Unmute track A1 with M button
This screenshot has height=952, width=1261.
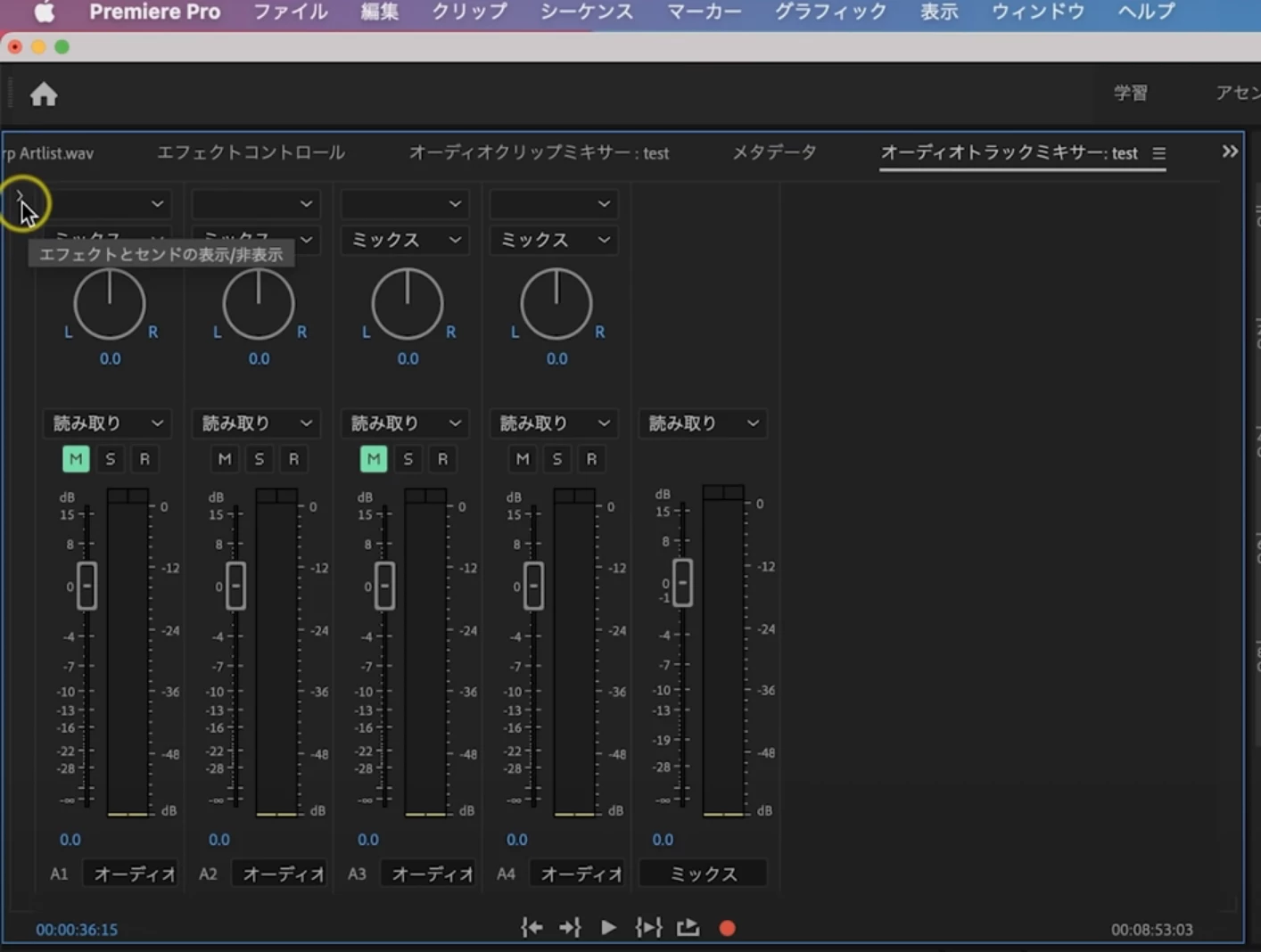pos(76,459)
